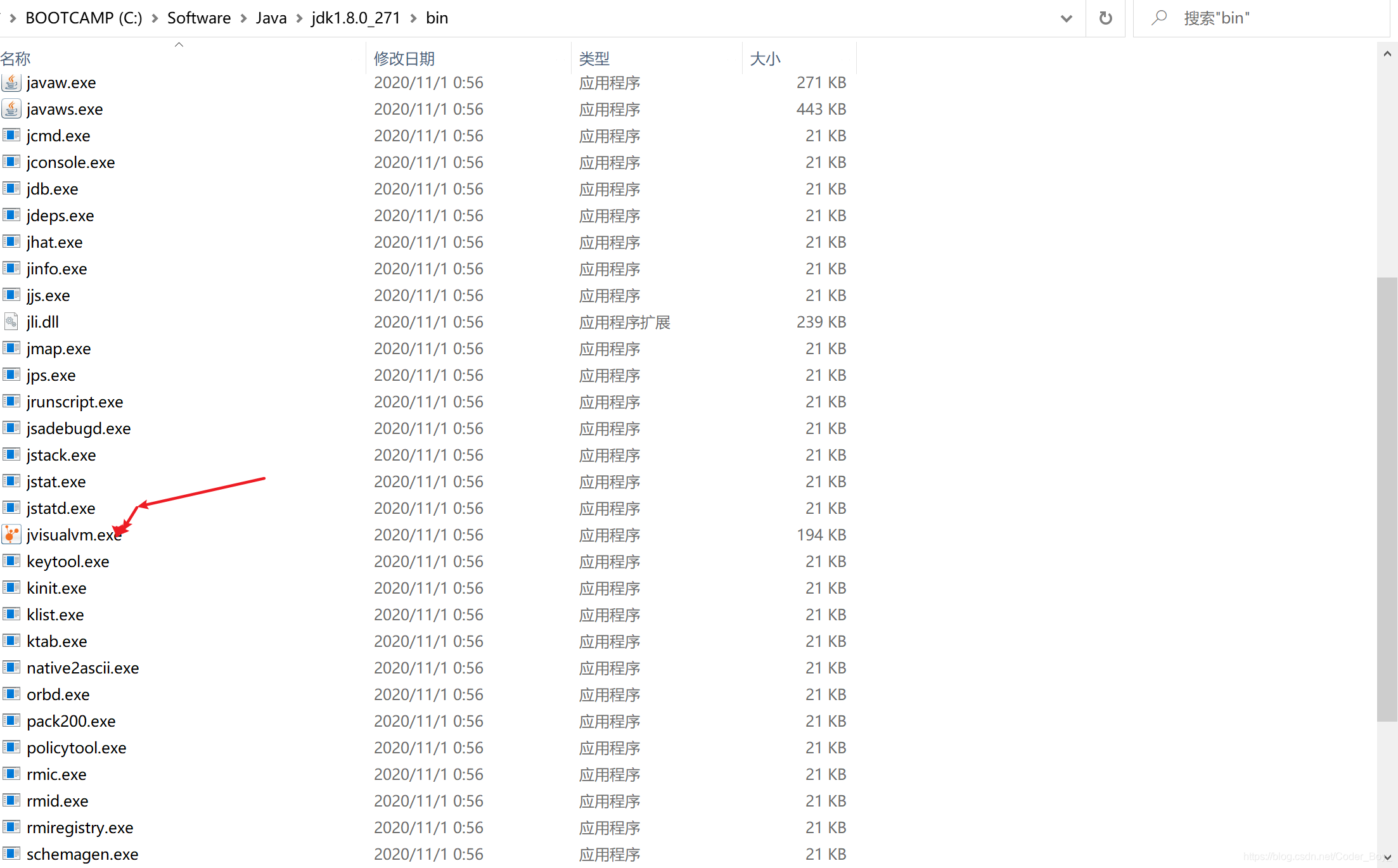The width and height of the screenshot is (1398, 868).
Task: Sort files by 名称 column header
Action: (x=16, y=59)
